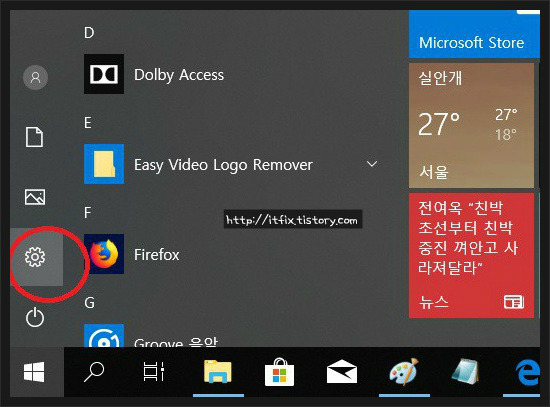Jump to letter G section header
550x407 pixels.
[x=89, y=302]
